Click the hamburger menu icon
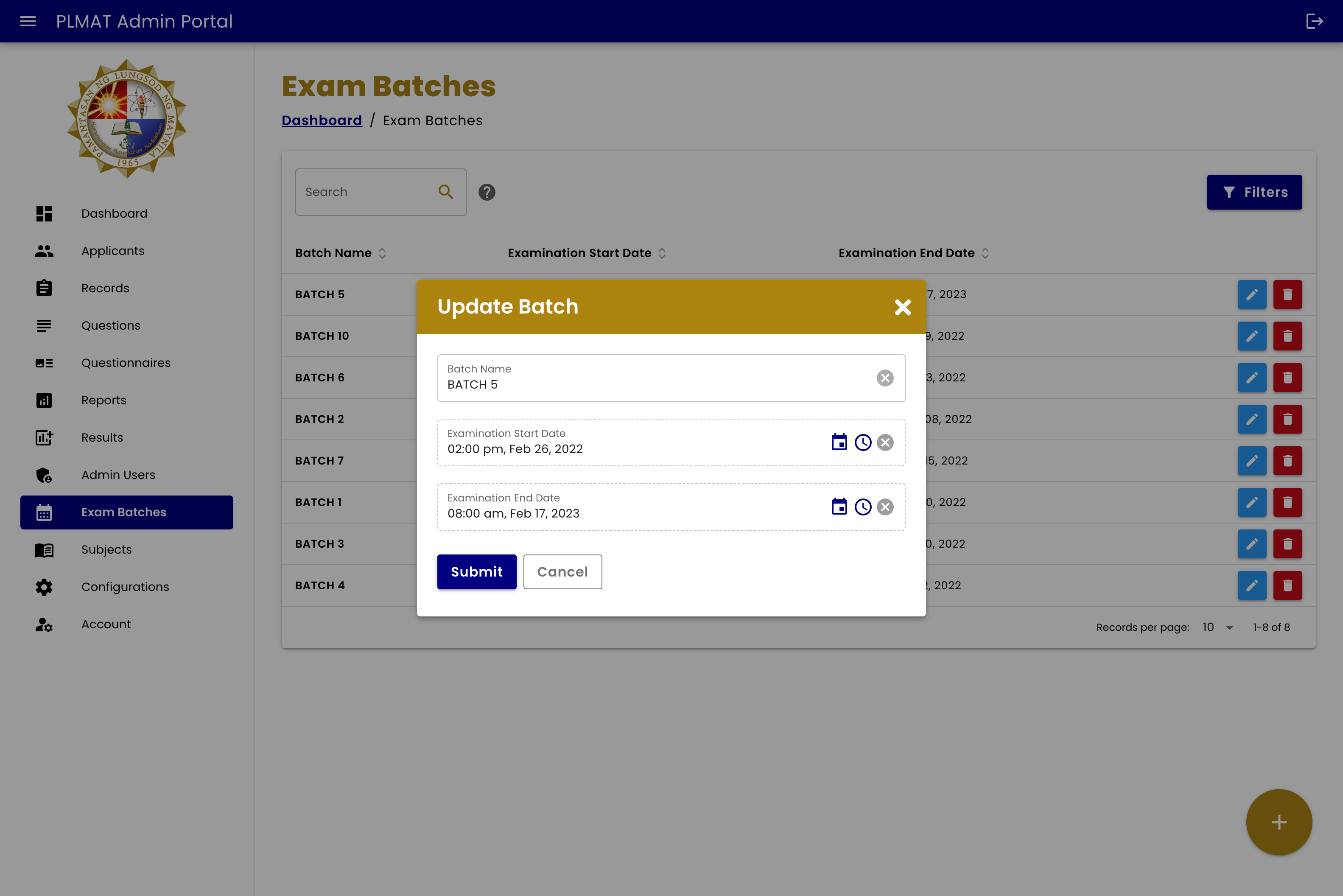The height and width of the screenshot is (896, 1343). click(x=28, y=21)
